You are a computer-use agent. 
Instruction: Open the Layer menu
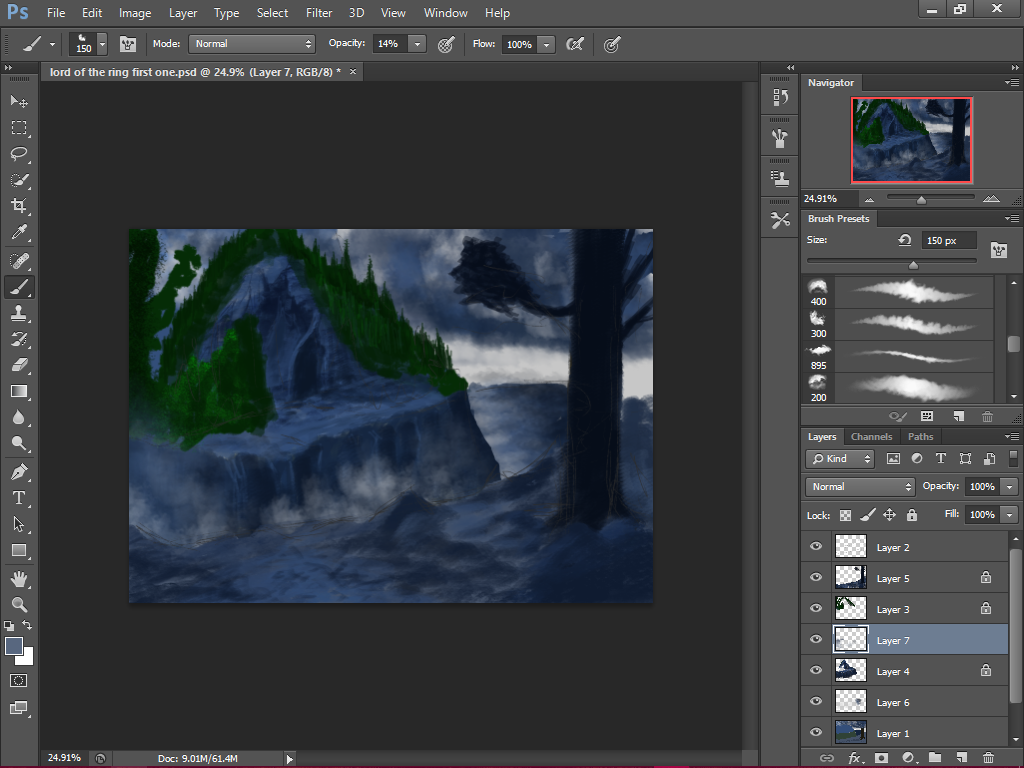[x=183, y=13]
